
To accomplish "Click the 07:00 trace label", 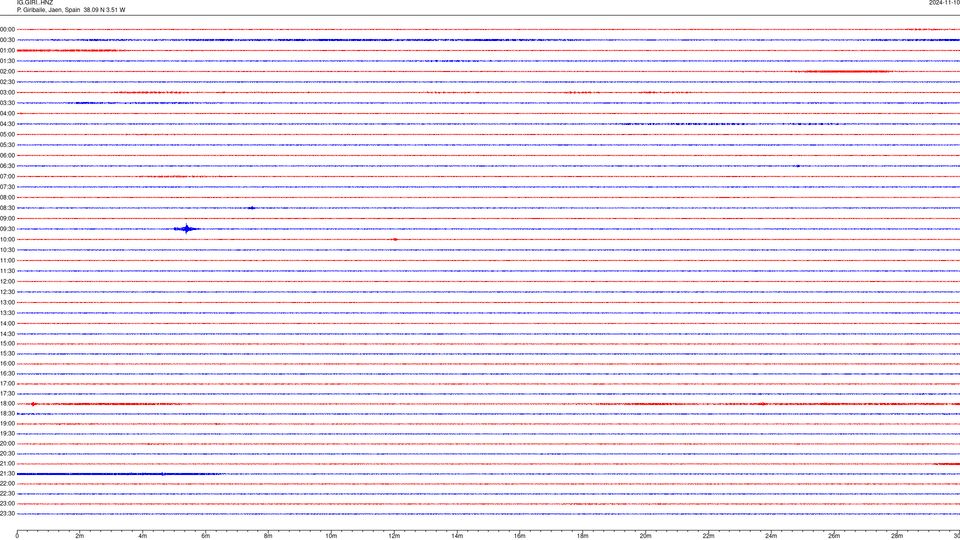I will coord(7,177).
